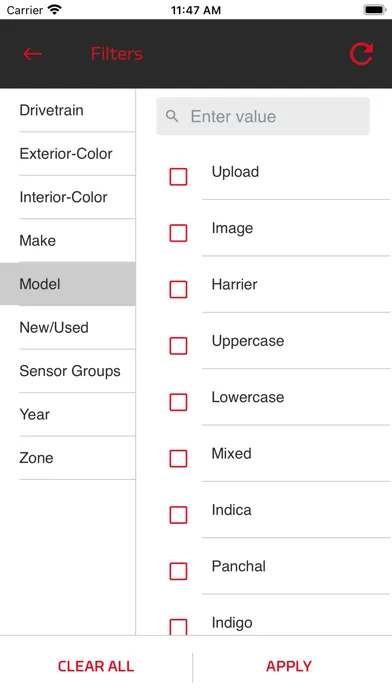392x696 pixels.
Task: Switch to the Exterior-Color filter
Action: click(68, 154)
